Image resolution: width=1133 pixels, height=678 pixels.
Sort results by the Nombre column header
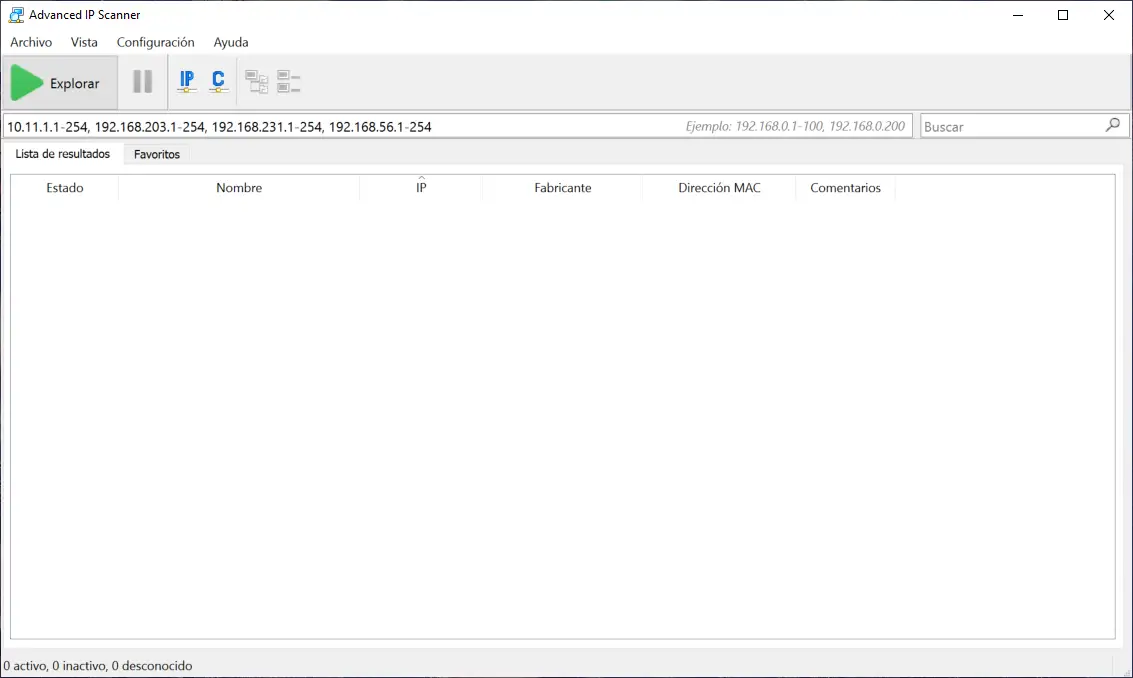pos(239,187)
